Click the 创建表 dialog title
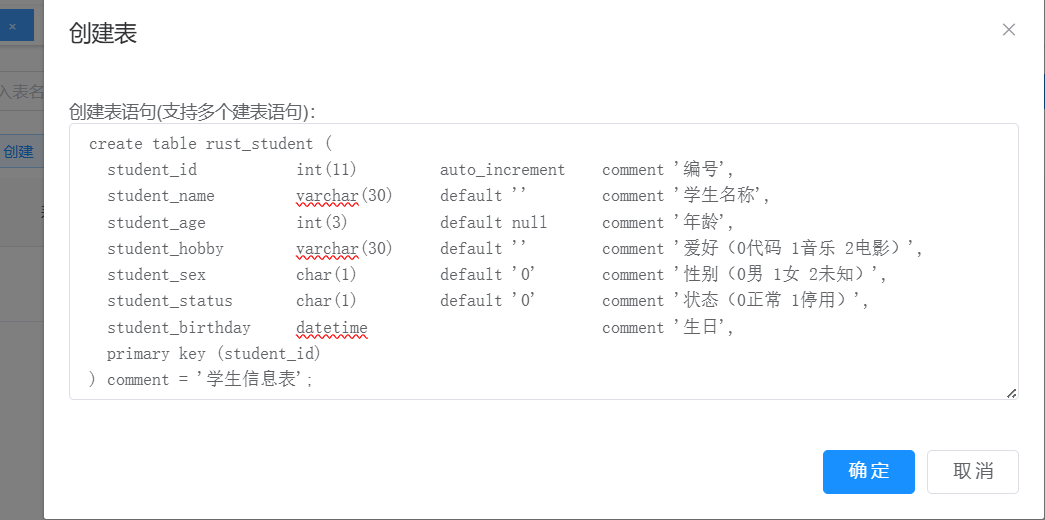 (x=102, y=34)
